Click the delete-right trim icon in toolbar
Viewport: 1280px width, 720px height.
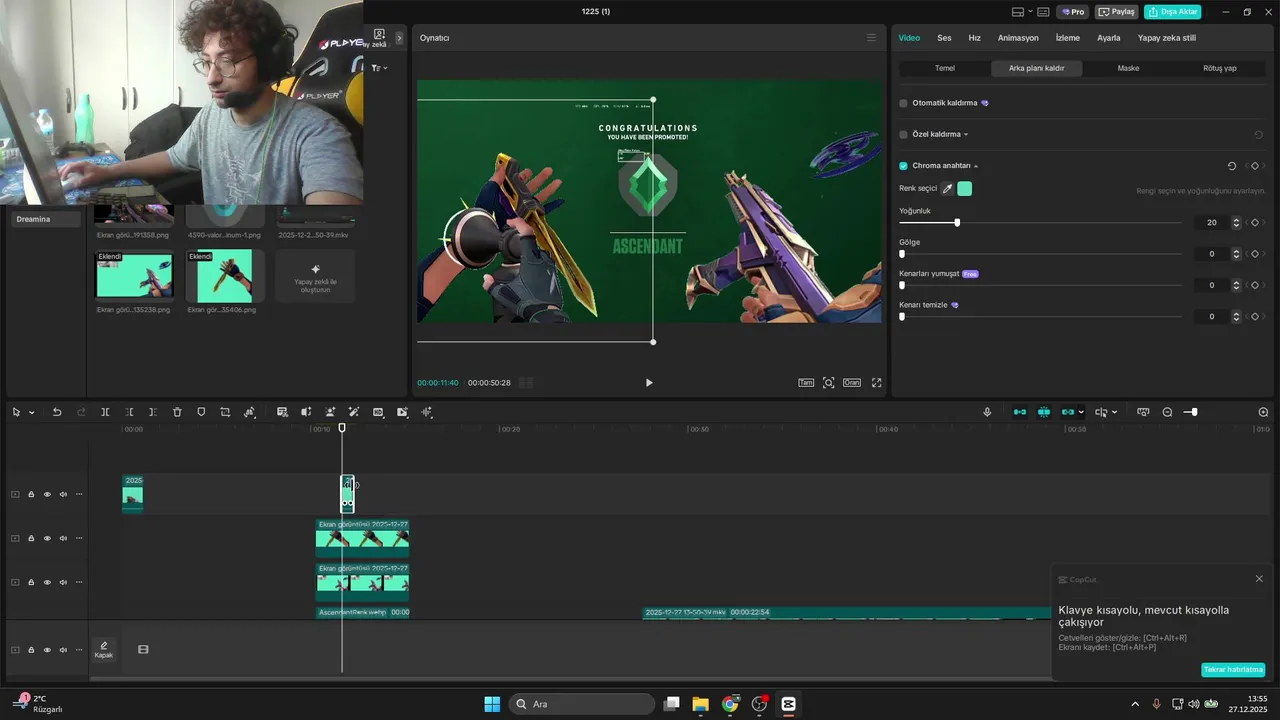pyautogui.click(x=153, y=412)
